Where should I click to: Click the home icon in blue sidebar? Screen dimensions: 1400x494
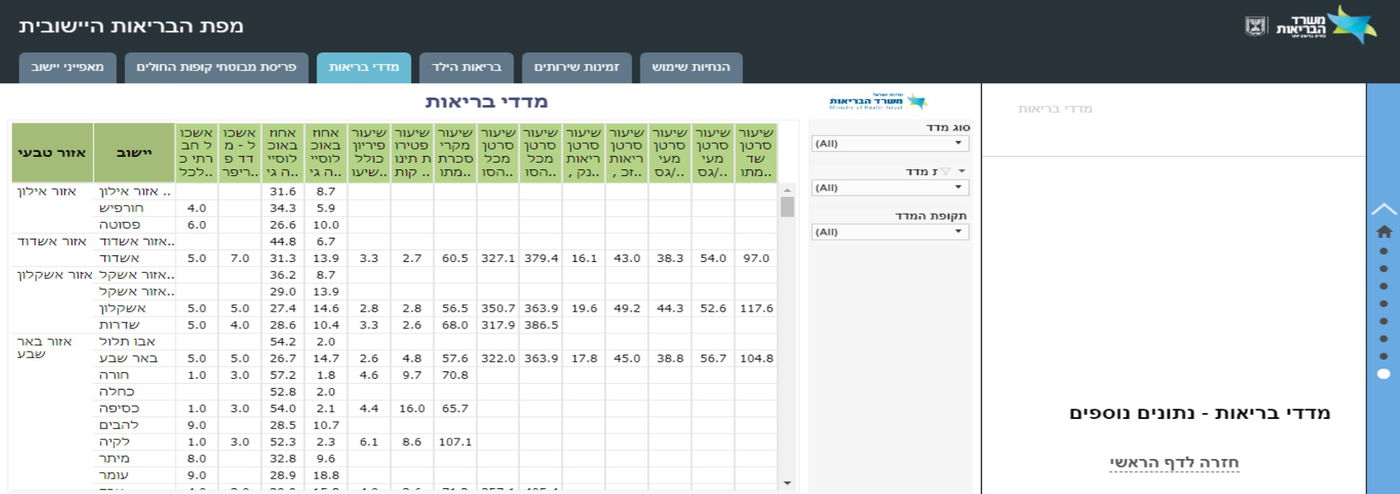[x=1384, y=231]
